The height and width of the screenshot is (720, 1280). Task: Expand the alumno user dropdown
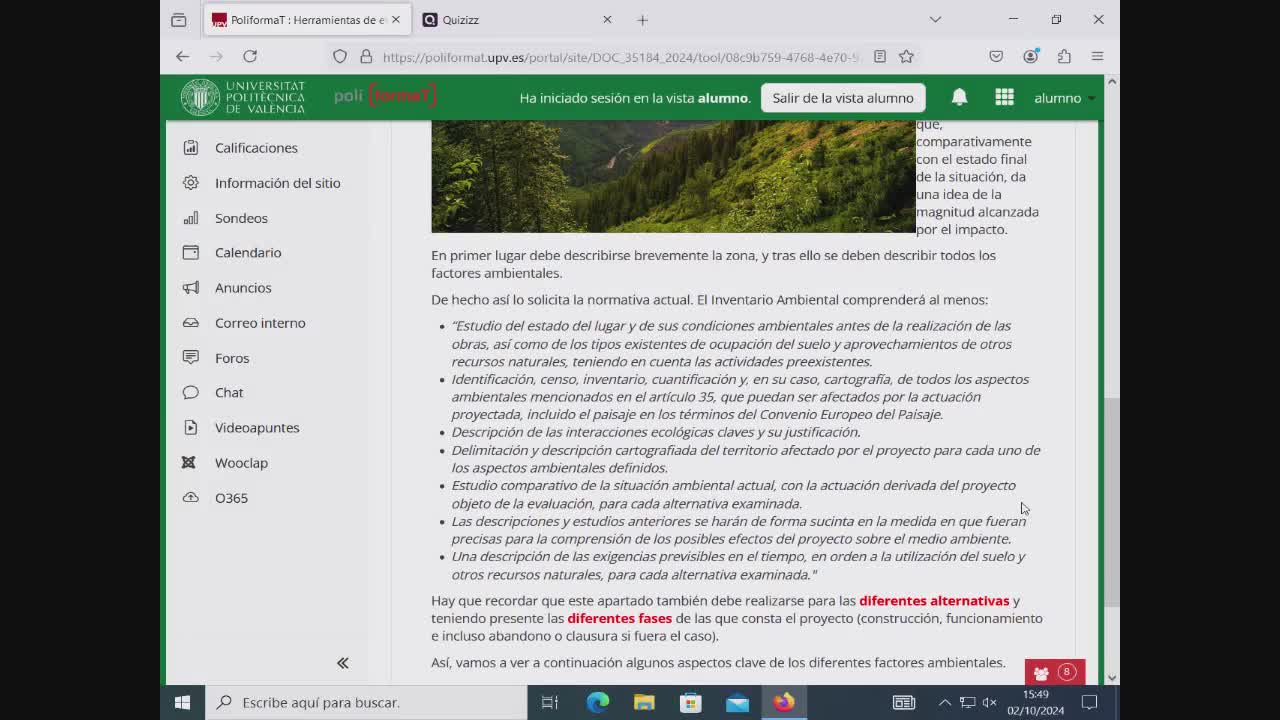tap(1064, 98)
